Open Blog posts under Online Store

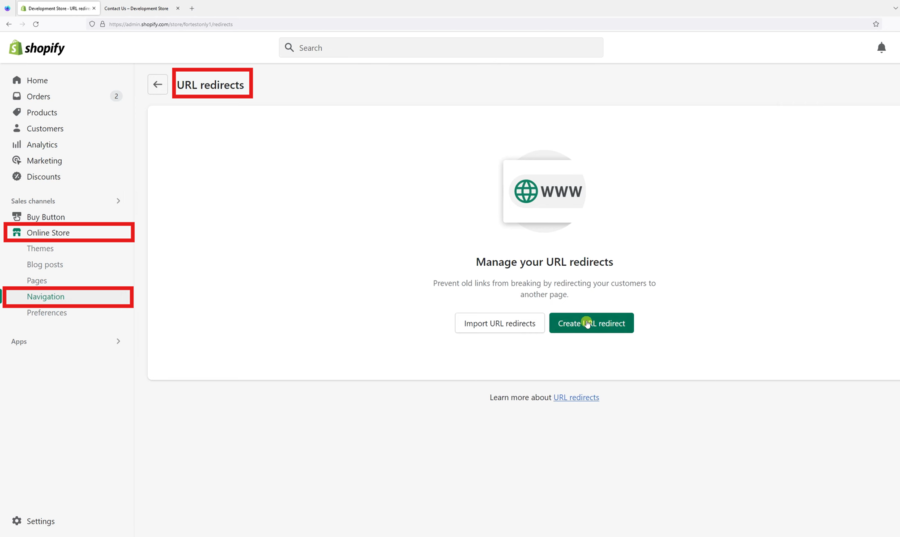click(x=45, y=264)
